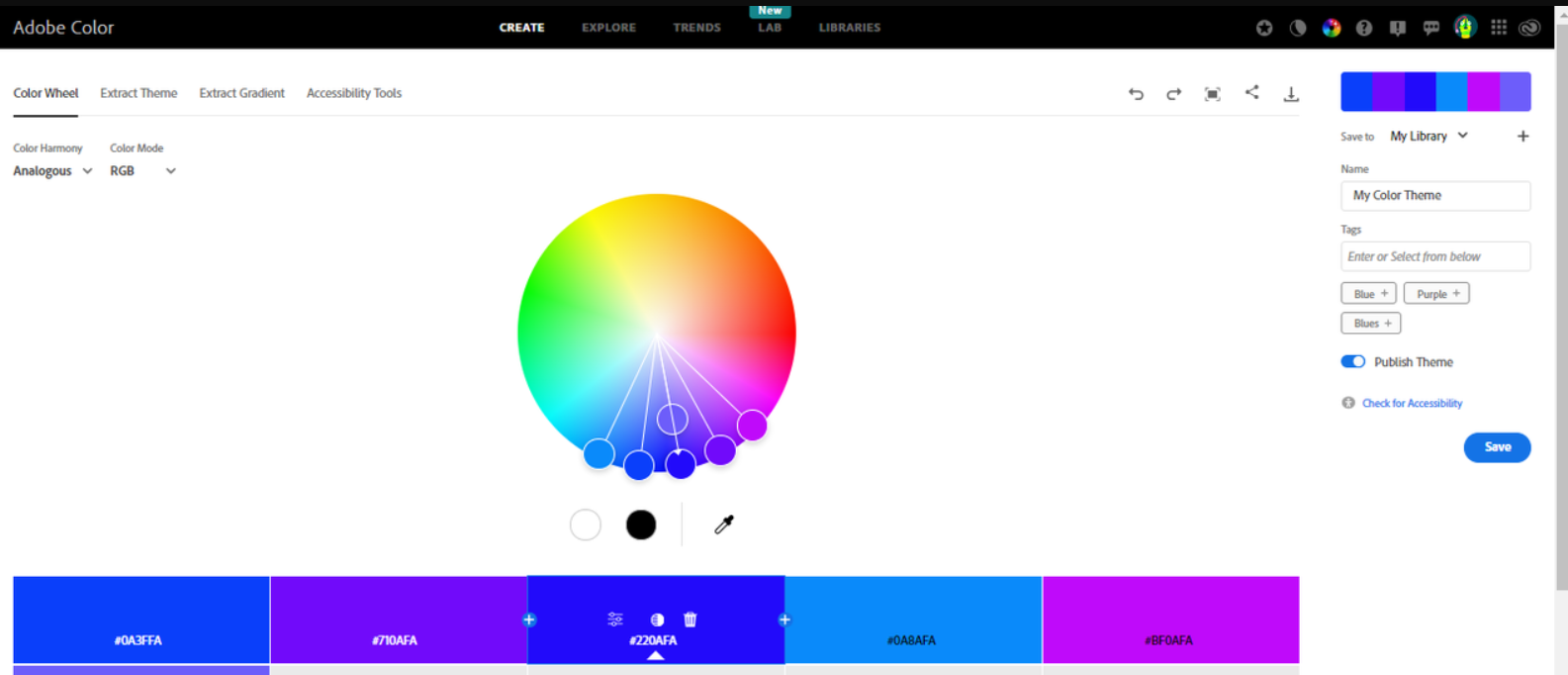Click the magenta handle on color wheel
Image resolution: width=1568 pixels, height=675 pixels.
(x=752, y=426)
